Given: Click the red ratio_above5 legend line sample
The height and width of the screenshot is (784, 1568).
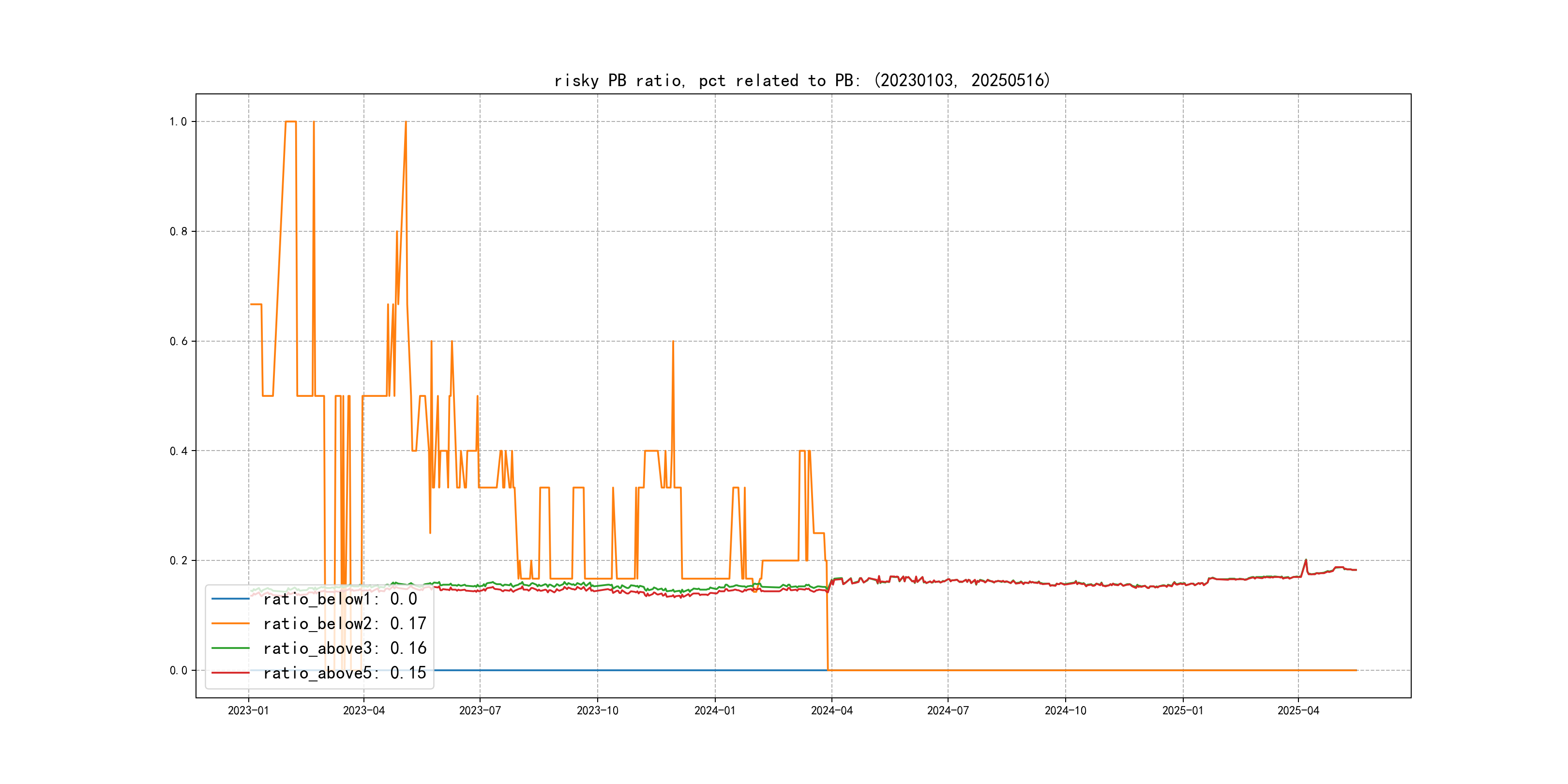Looking at the screenshot, I should click(x=230, y=673).
